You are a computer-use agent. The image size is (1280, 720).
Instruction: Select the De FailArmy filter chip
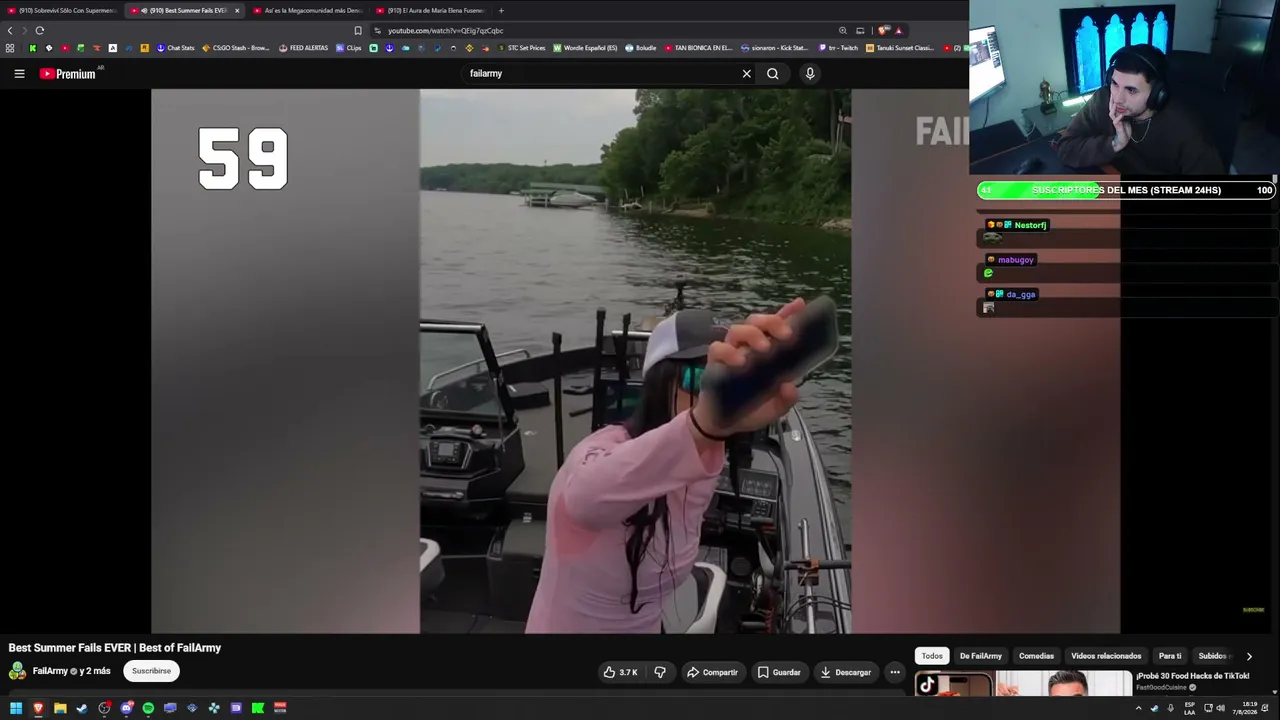coord(981,656)
